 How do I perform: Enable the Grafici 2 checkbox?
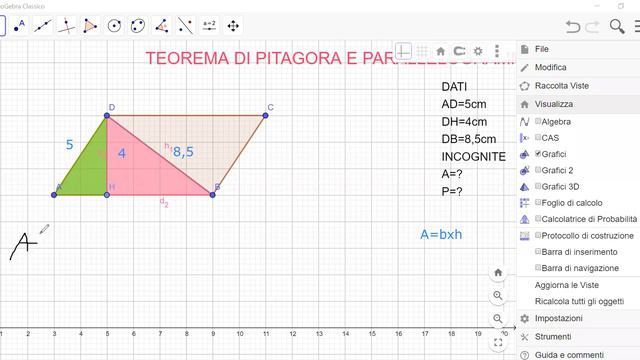[x=538, y=170]
